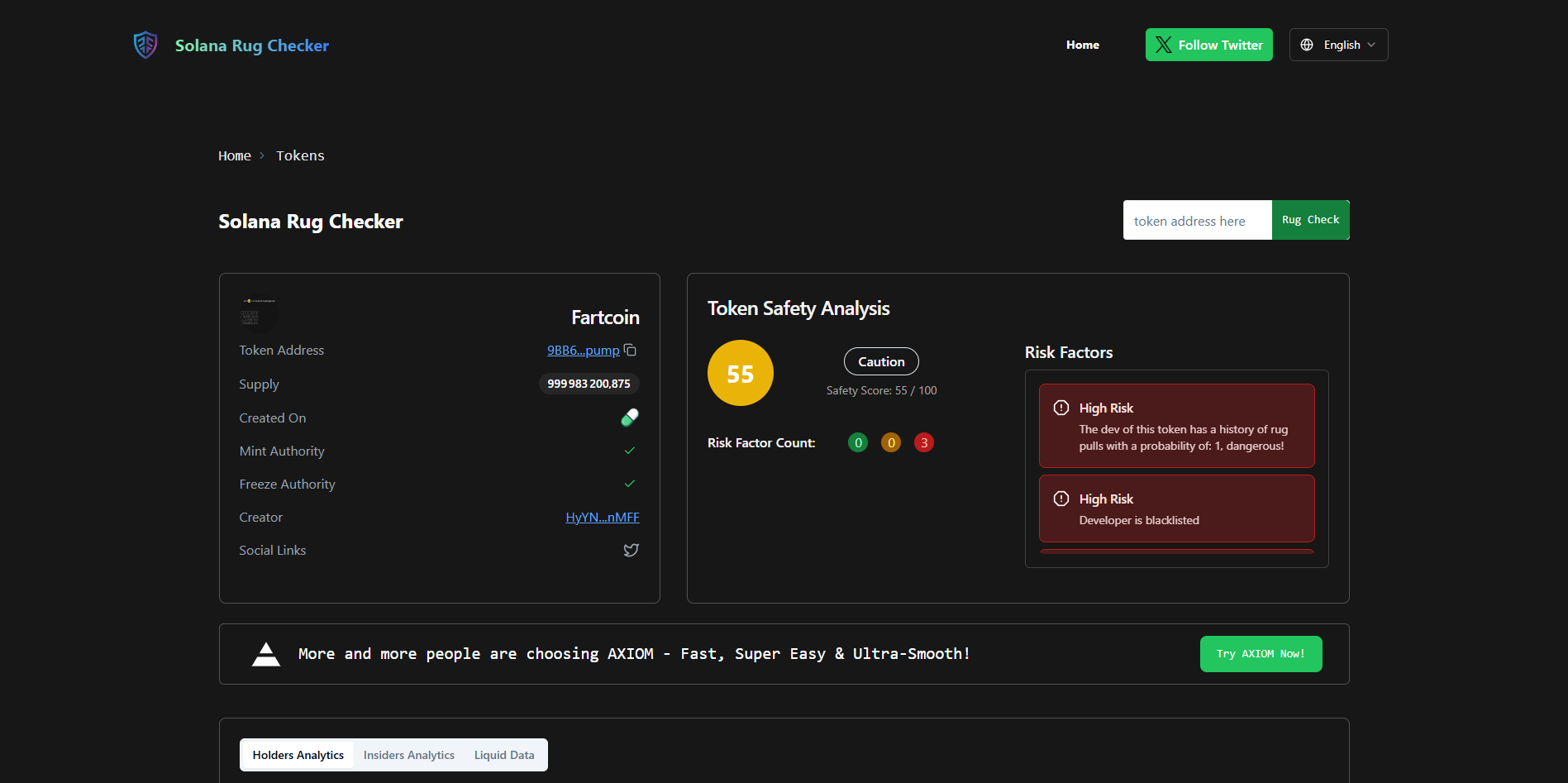Click the Solana Rug Checker shield logo
Viewport: 1568px width, 783px height.
pos(145,45)
